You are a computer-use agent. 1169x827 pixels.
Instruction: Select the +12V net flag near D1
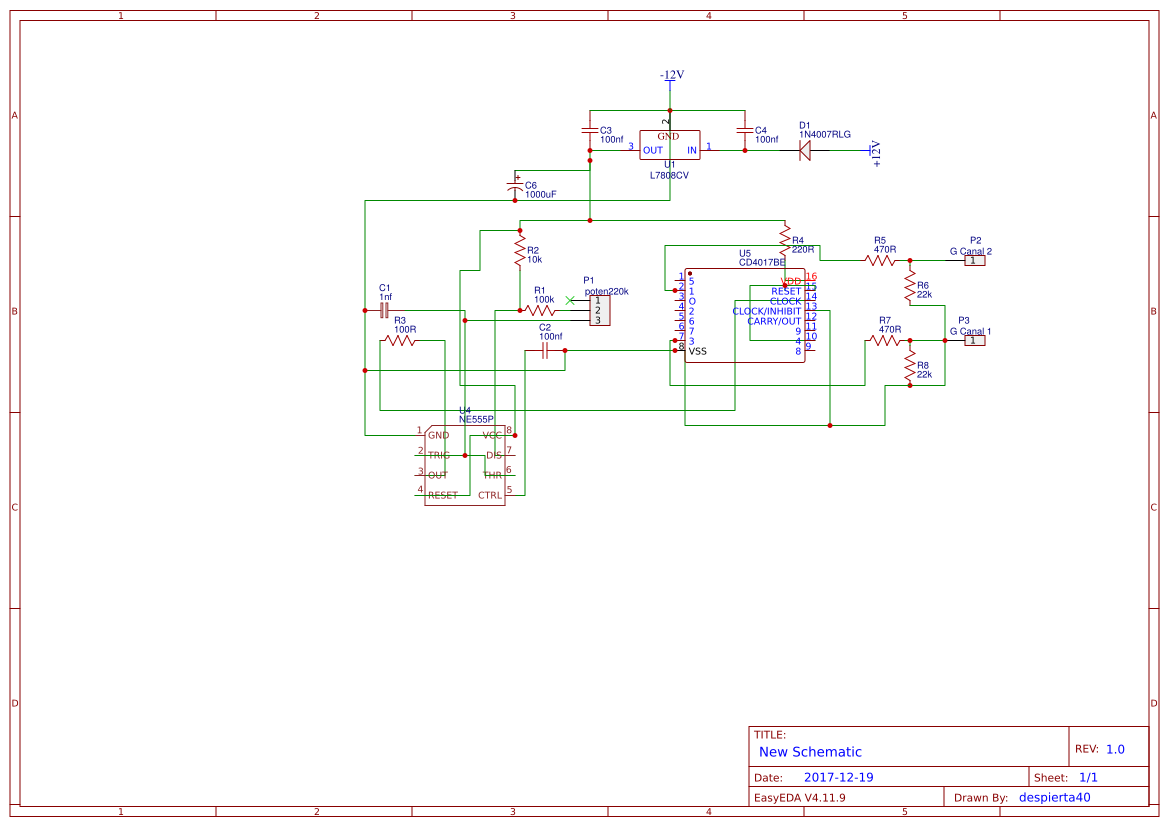pos(872,150)
